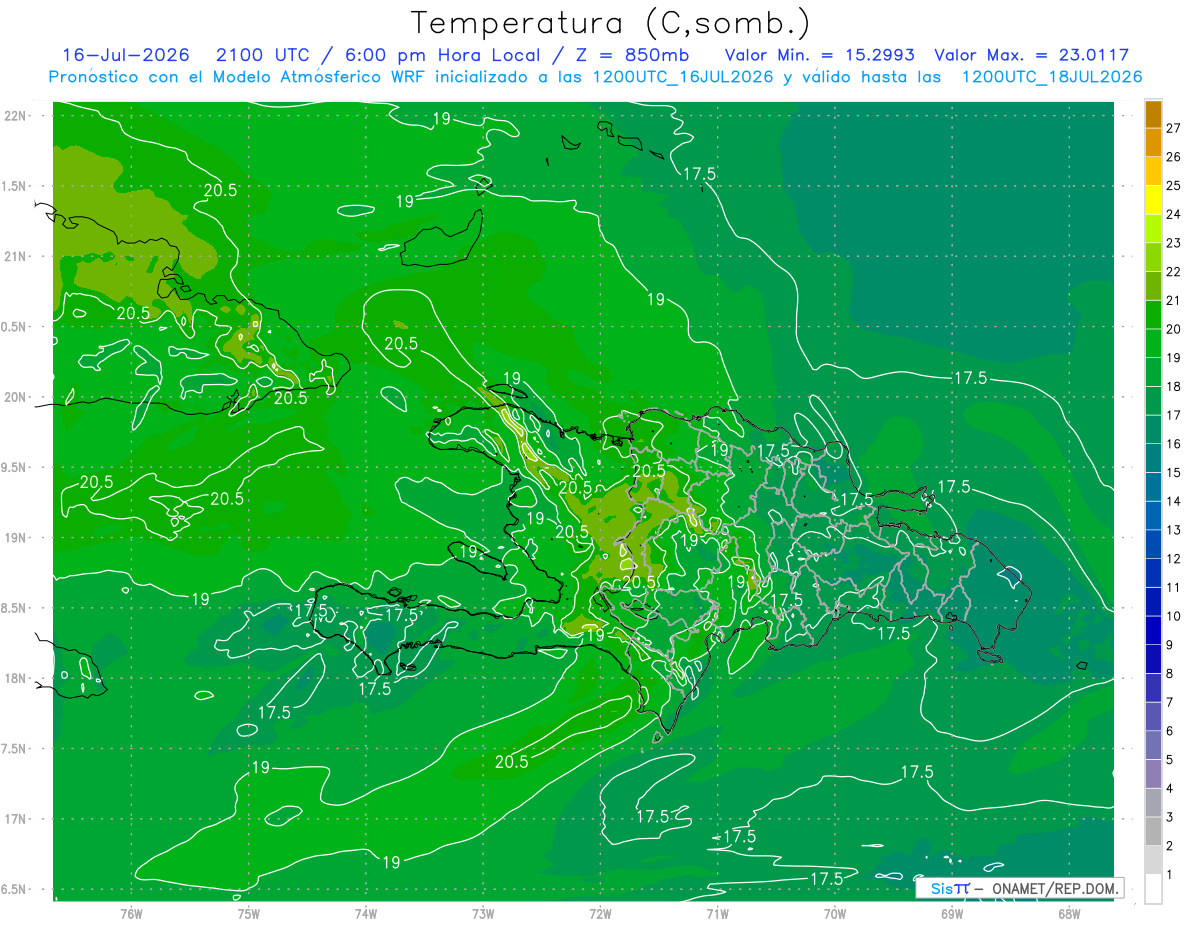Click the Temperatura (C,somb.) title
Screen dimensions: 1200x927
coord(610,23)
